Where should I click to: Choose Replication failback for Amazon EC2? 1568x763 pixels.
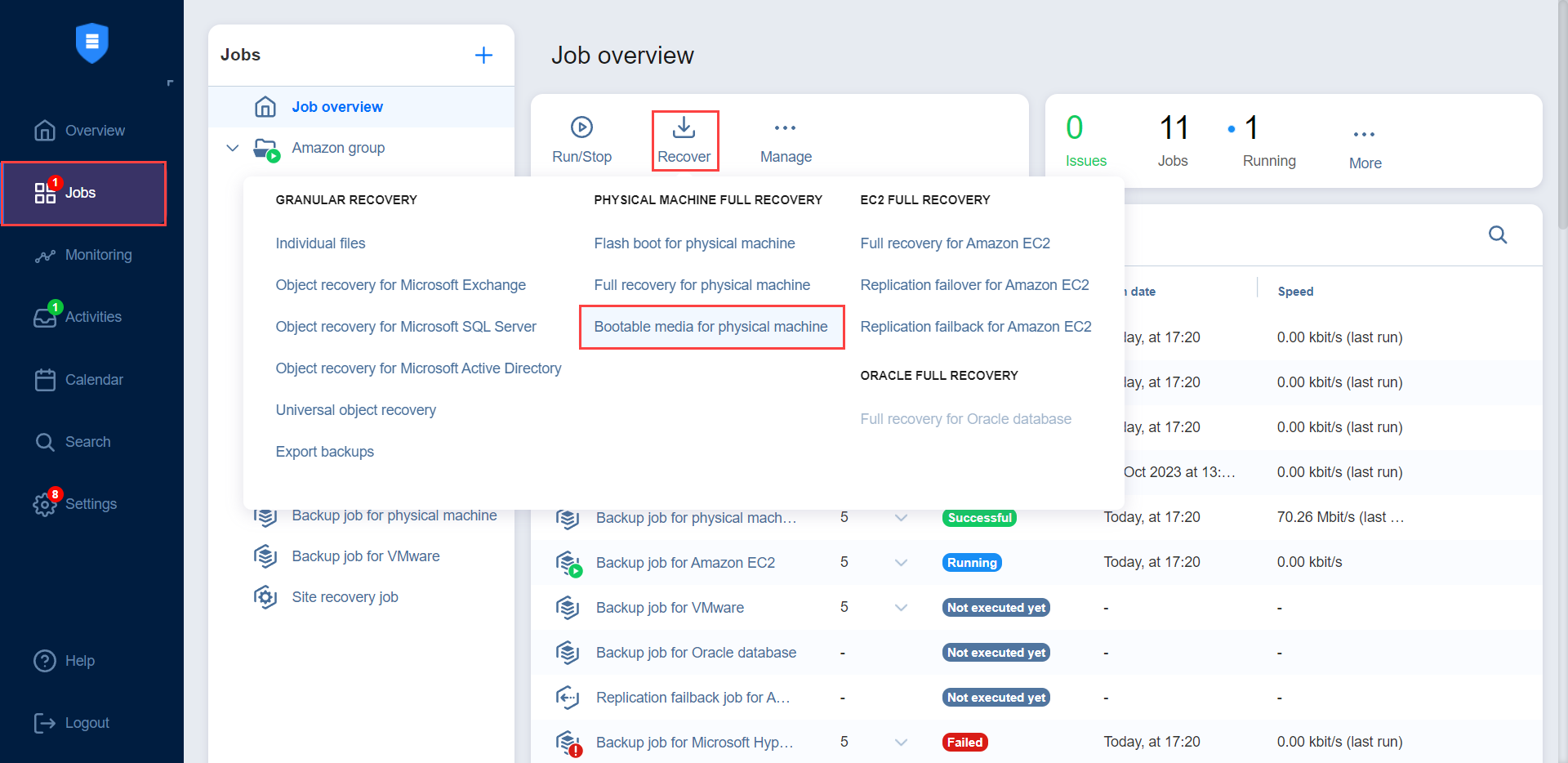[x=976, y=327]
